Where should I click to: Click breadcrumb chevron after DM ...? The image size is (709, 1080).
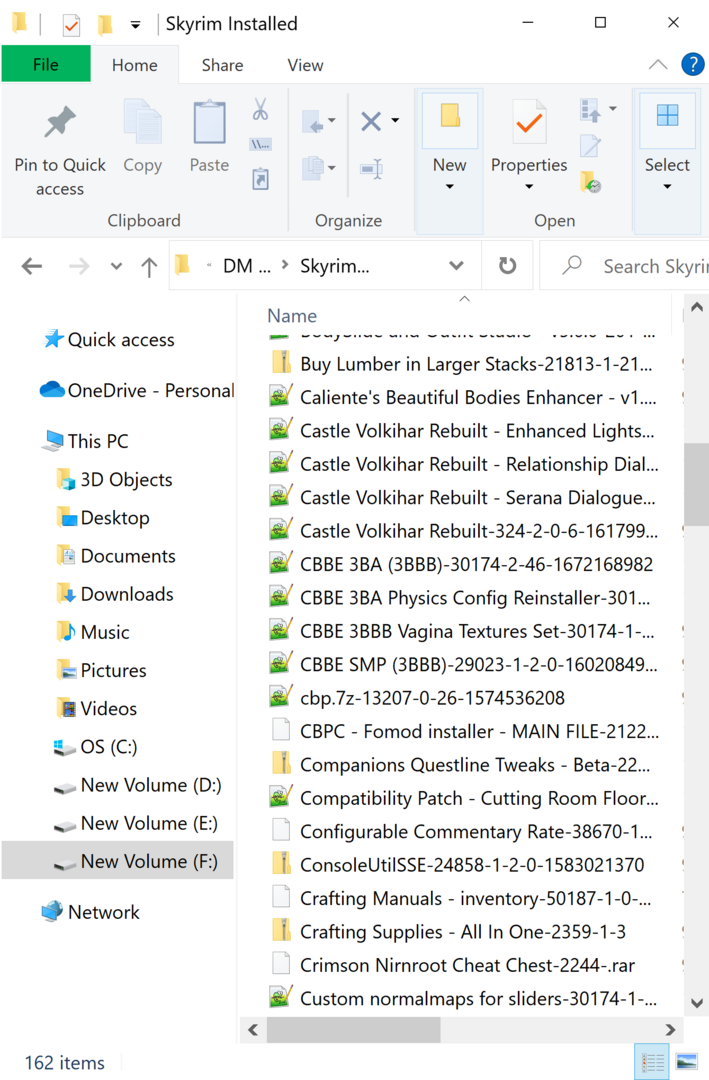click(285, 265)
